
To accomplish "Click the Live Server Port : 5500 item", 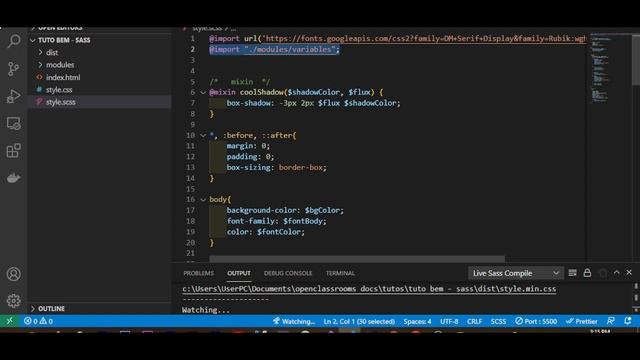I will [536, 322].
